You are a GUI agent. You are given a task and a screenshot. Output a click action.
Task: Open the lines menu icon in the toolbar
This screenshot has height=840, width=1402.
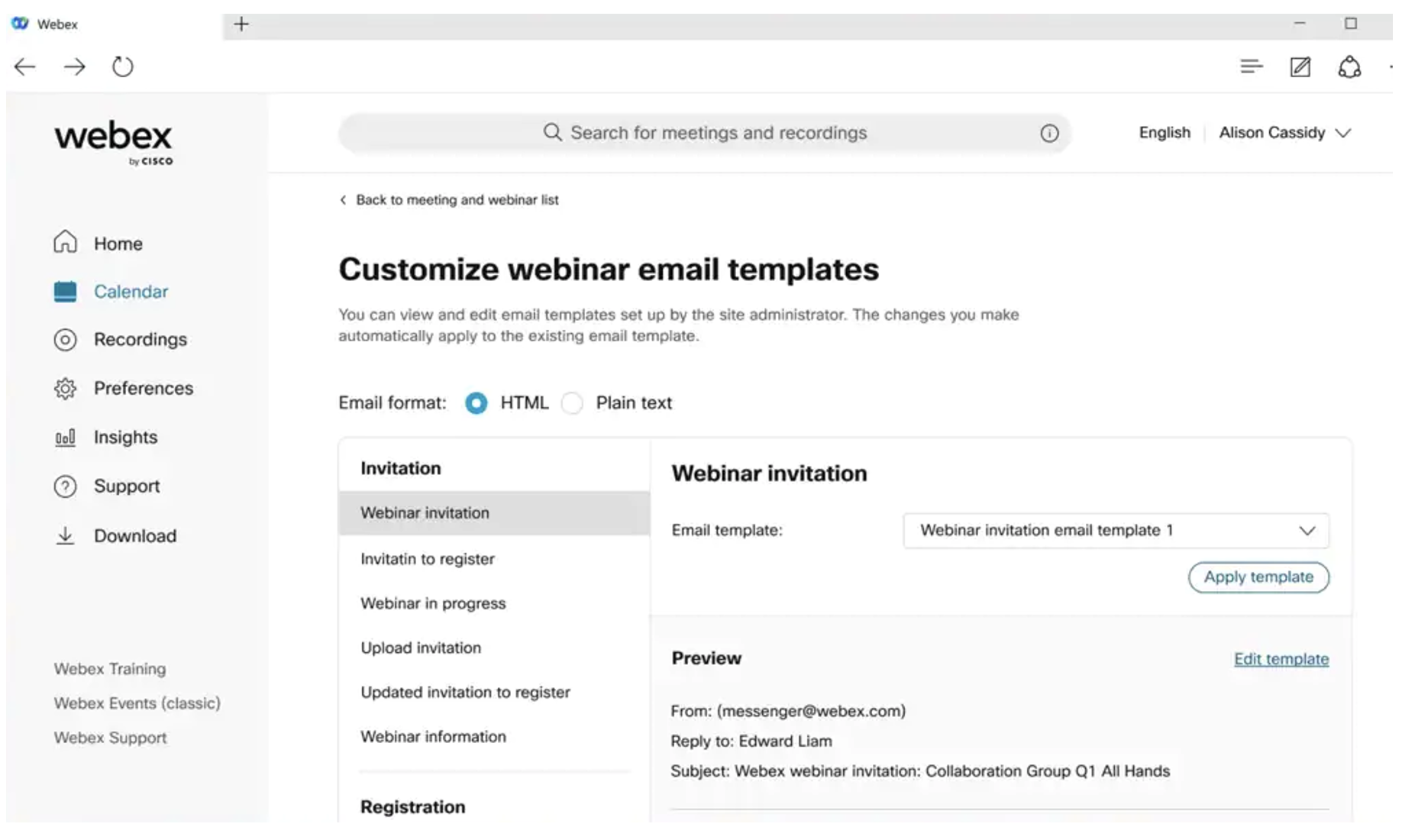pyautogui.click(x=1252, y=67)
